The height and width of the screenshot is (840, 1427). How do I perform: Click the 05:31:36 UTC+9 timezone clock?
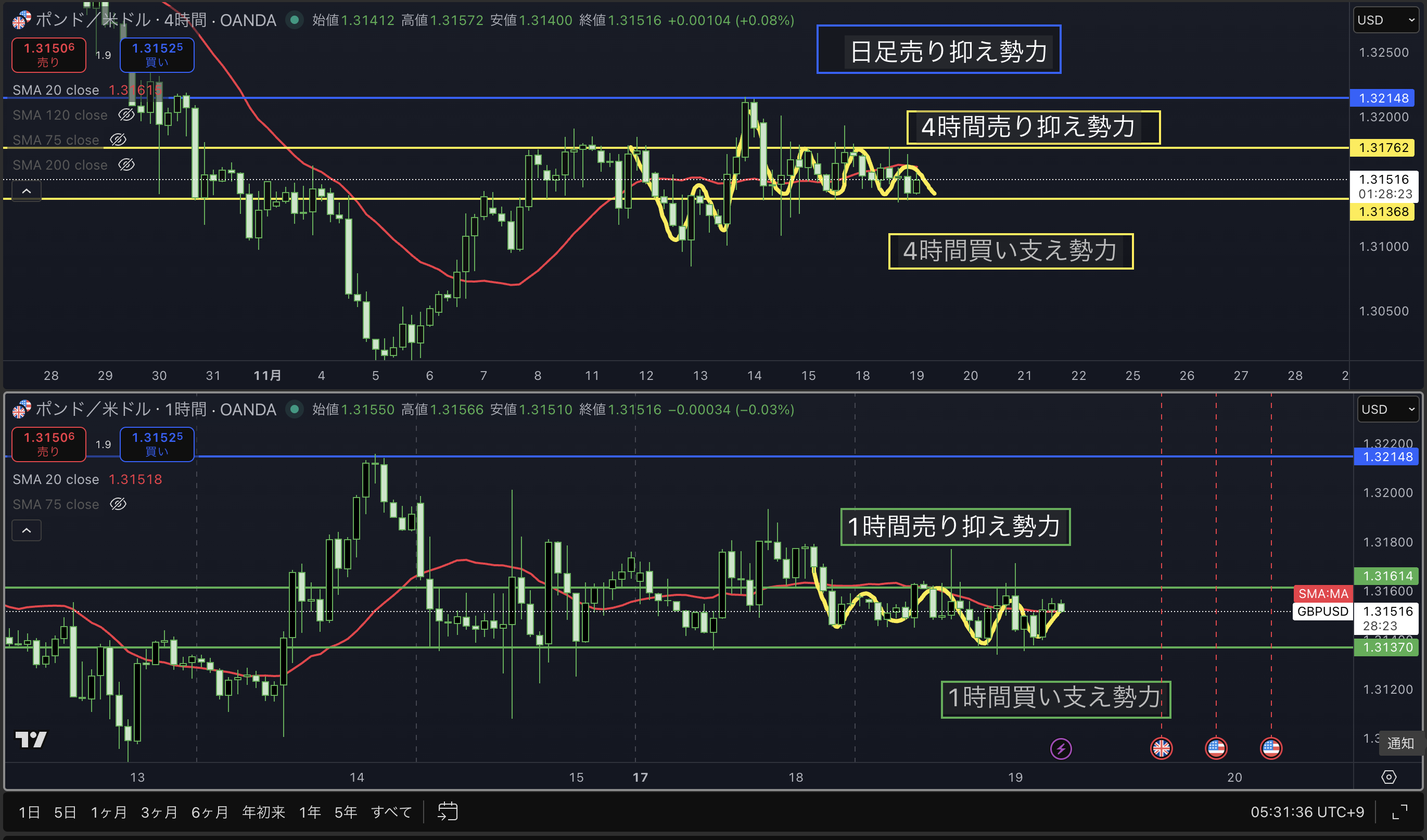point(1307,812)
